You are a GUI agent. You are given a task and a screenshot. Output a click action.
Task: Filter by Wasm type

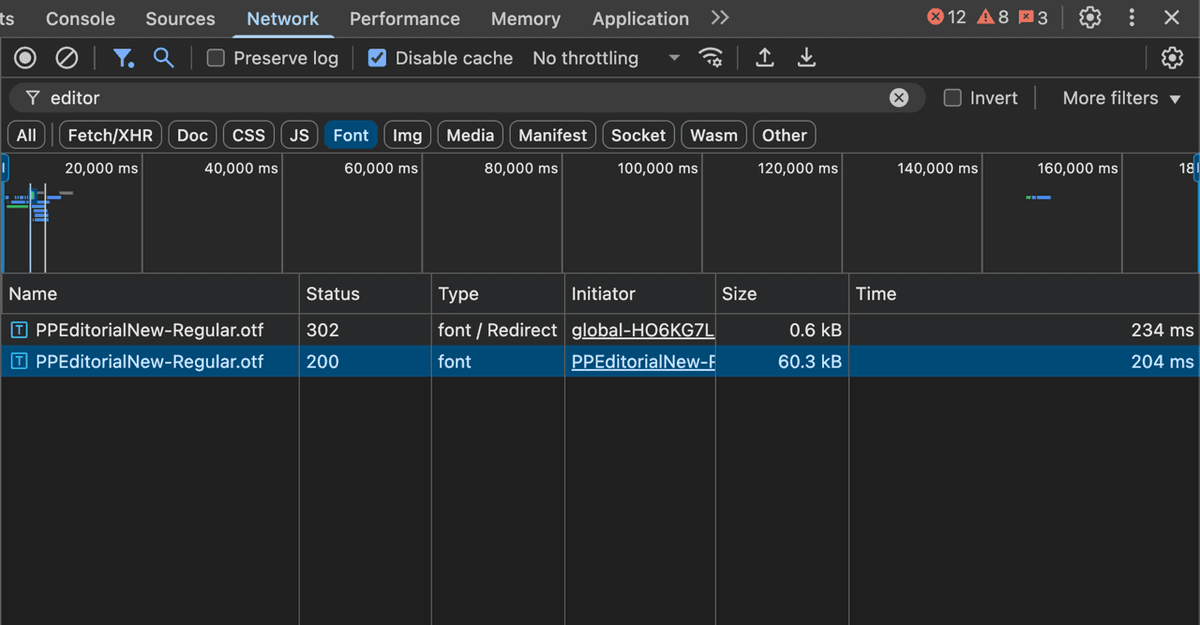point(714,135)
